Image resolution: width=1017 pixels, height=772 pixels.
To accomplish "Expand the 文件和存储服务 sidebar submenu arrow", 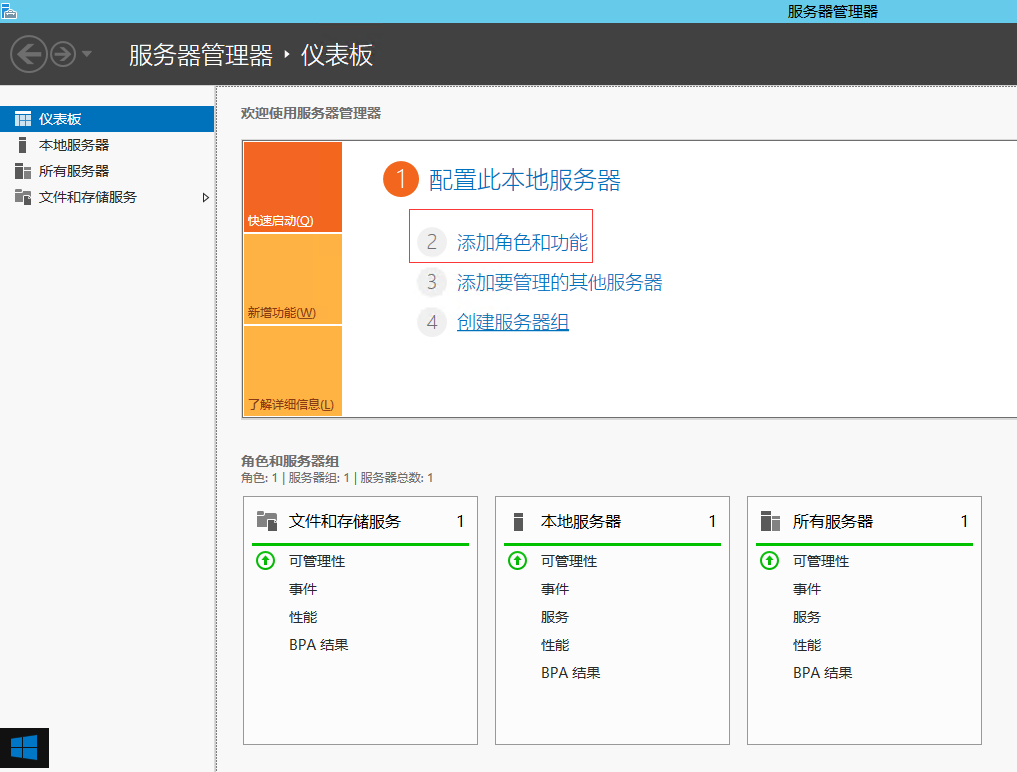I will coord(206,197).
